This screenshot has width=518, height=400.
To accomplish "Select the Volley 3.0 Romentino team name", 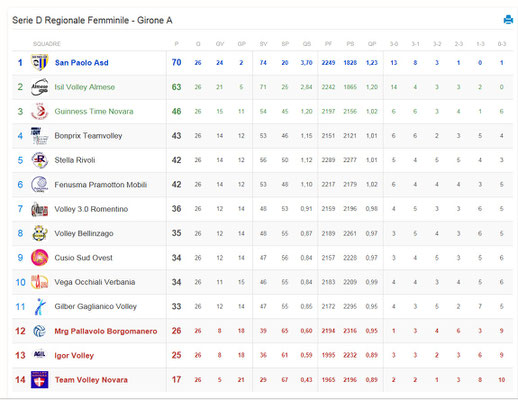I will point(91,209).
